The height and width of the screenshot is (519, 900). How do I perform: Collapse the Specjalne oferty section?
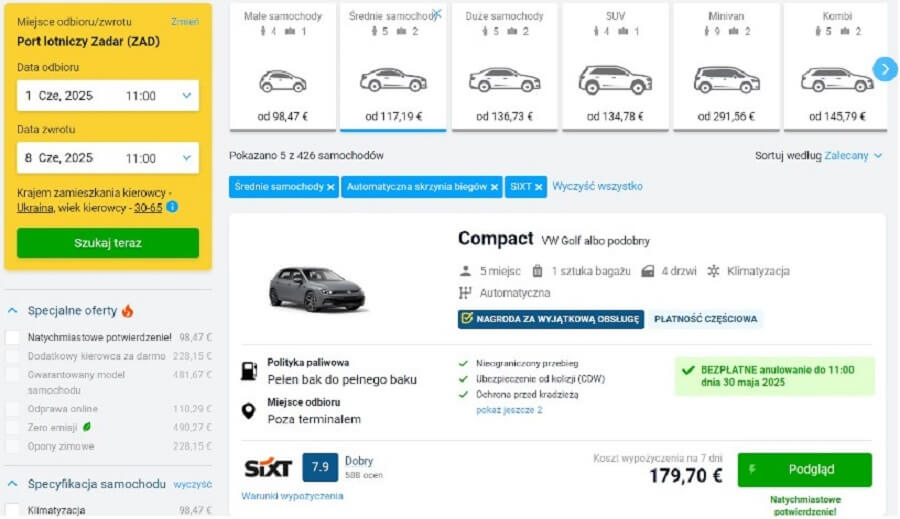13,311
